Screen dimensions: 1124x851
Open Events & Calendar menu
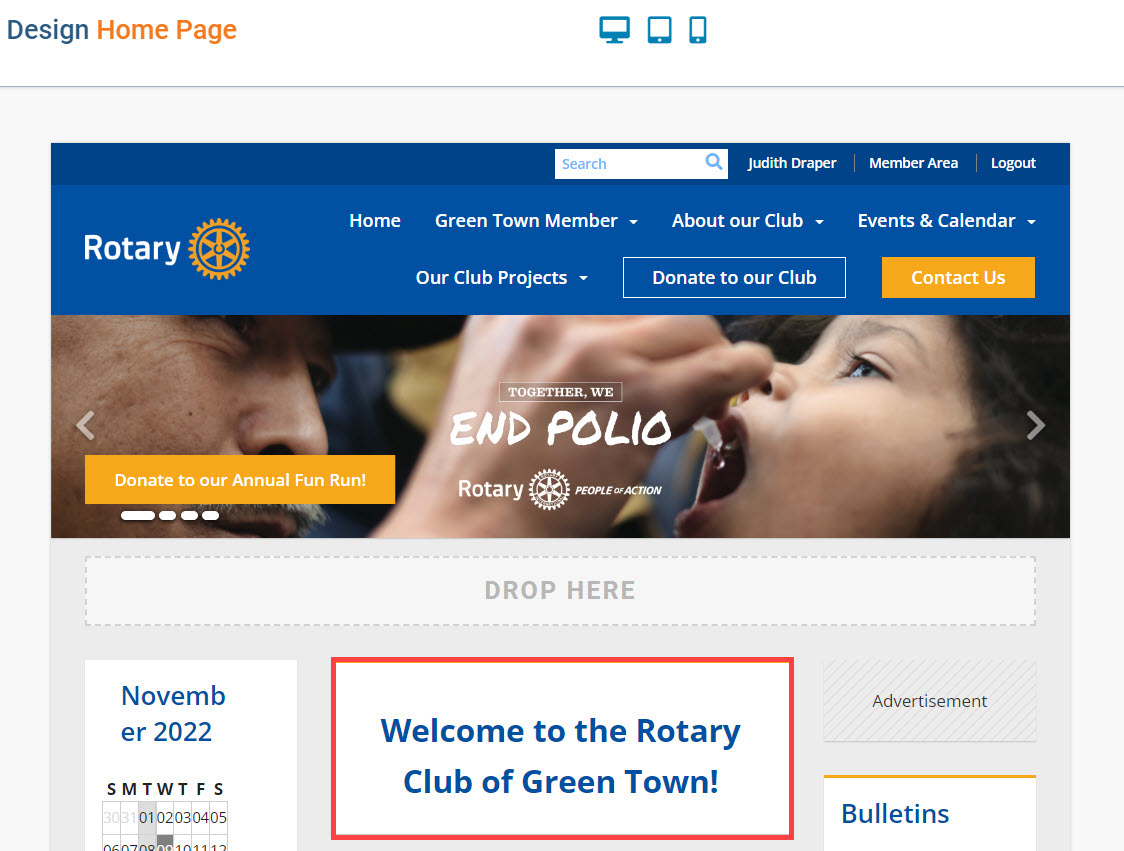[936, 221]
